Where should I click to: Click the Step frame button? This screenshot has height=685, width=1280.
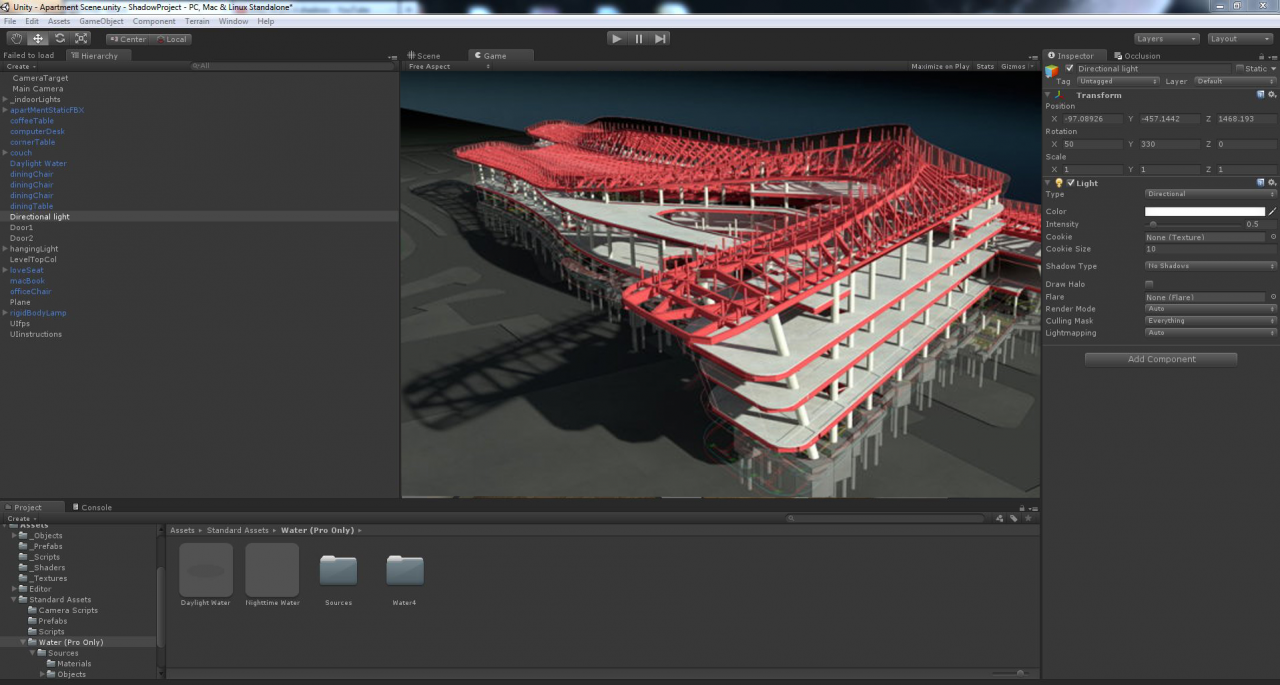coord(660,39)
